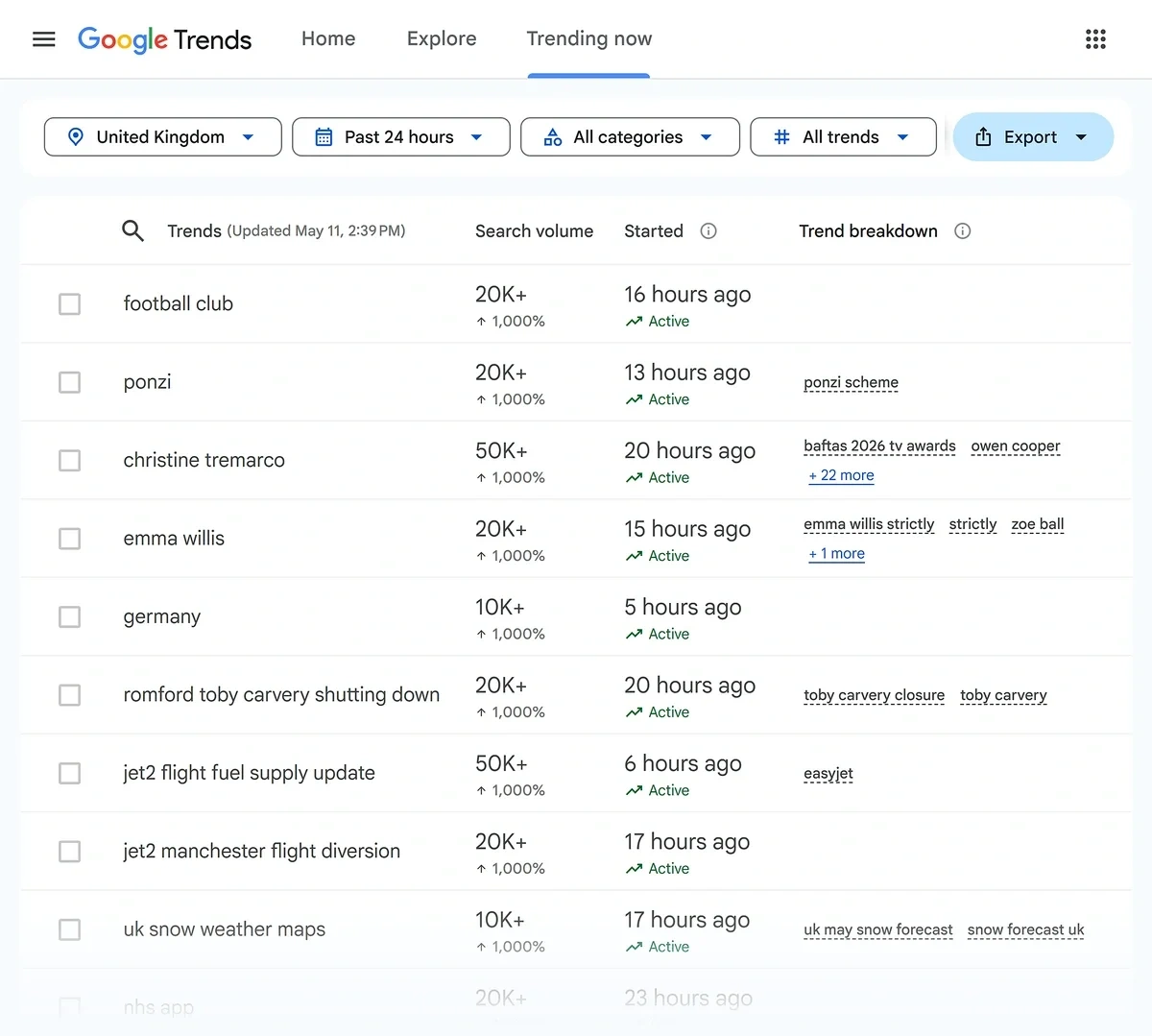Click the toby carvery breakdown term
The width and height of the screenshot is (1152, 1036).
(x=1003, y=695)
